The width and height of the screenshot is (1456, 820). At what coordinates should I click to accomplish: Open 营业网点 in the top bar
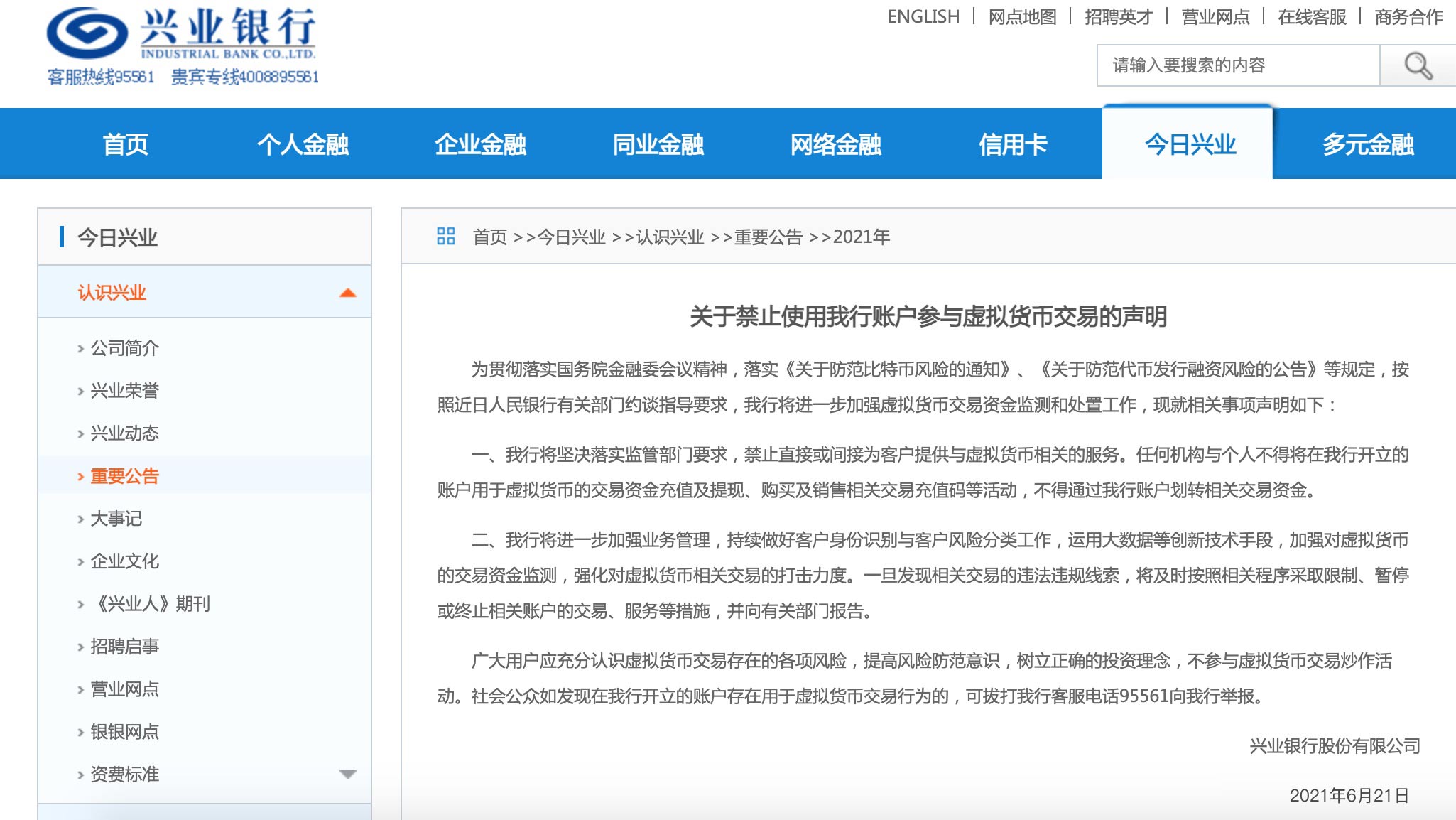pos(1215,16)
